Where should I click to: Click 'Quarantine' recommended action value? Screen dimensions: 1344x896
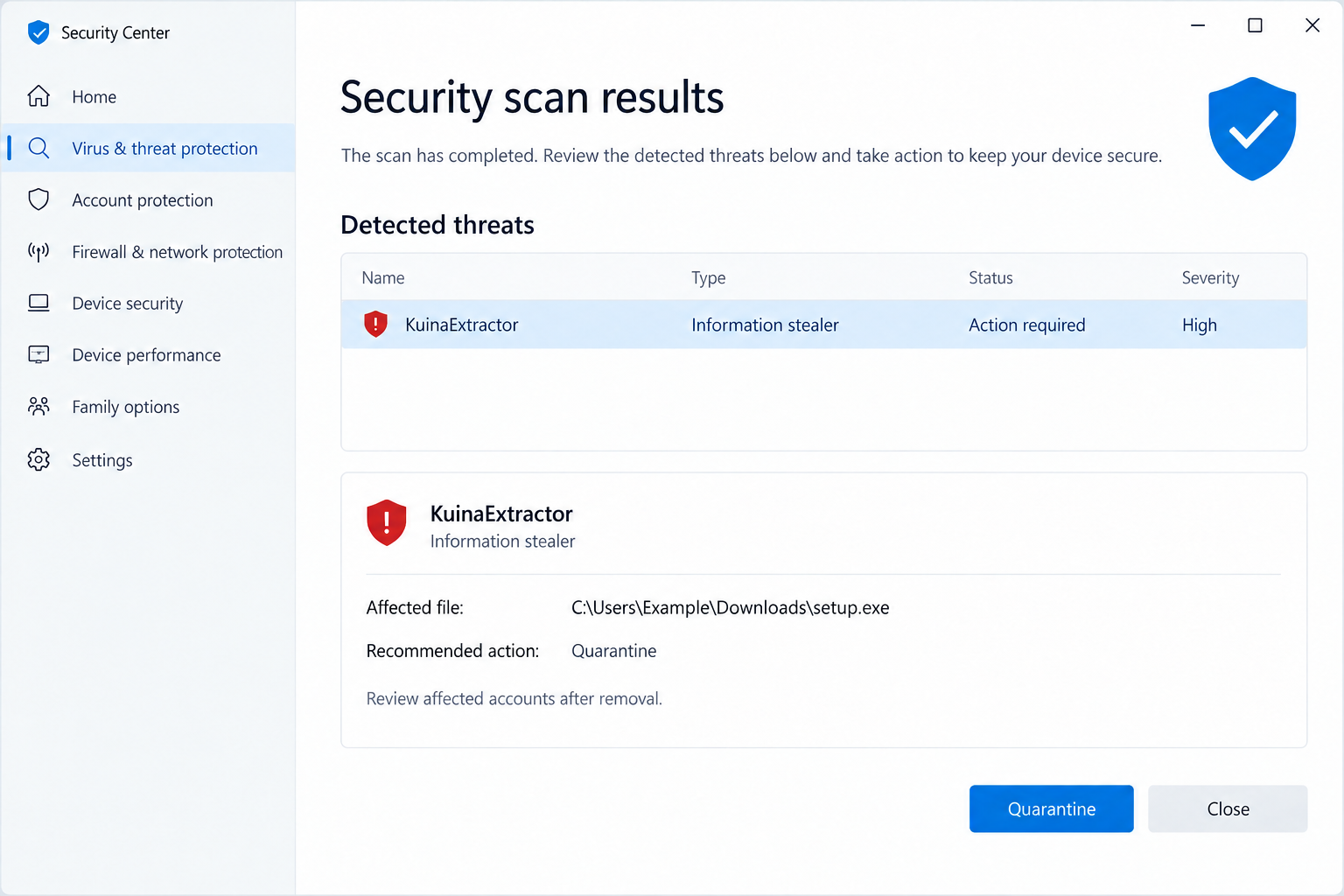click(614, 651)
